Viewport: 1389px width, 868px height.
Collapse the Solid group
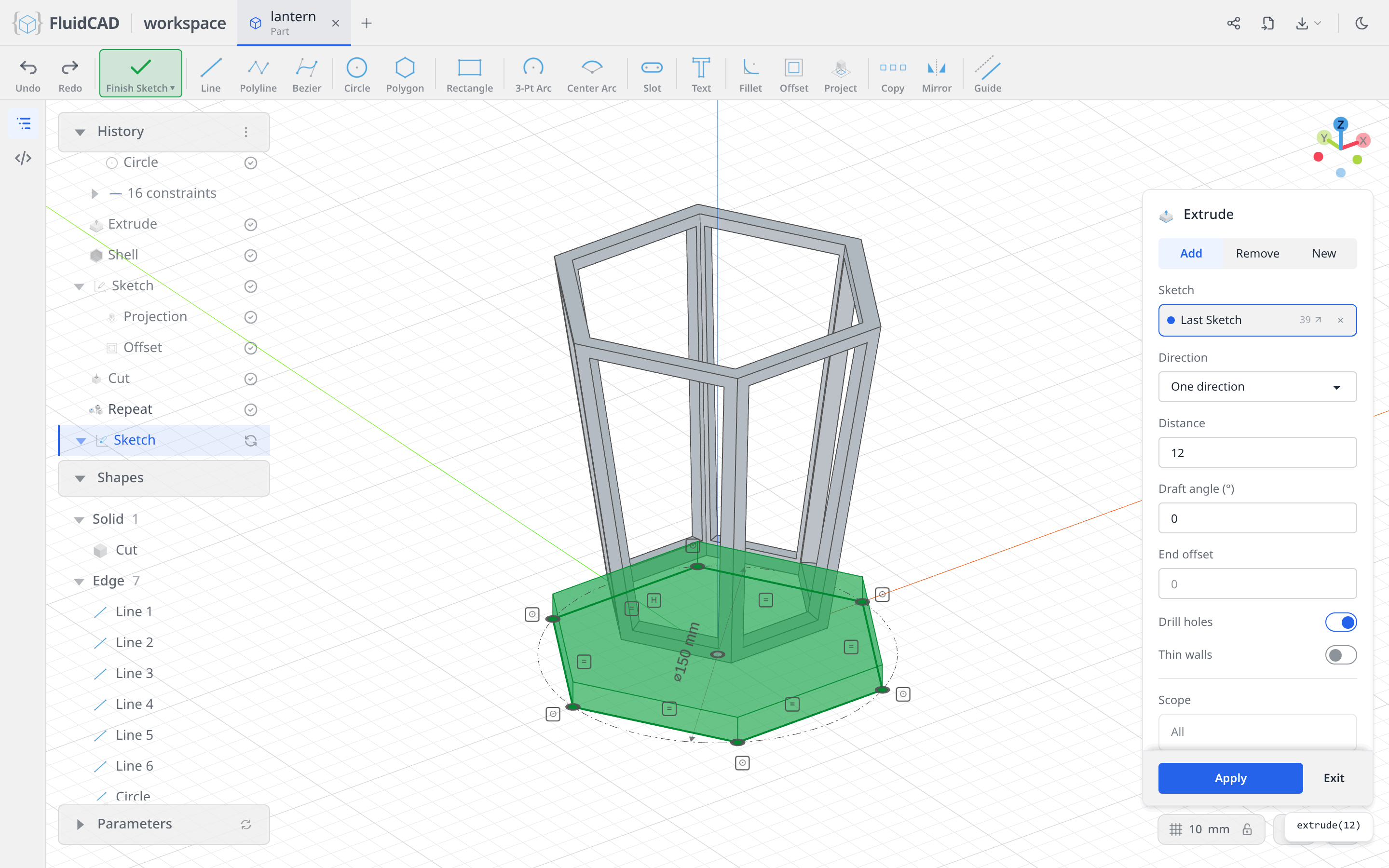(79, 519)
